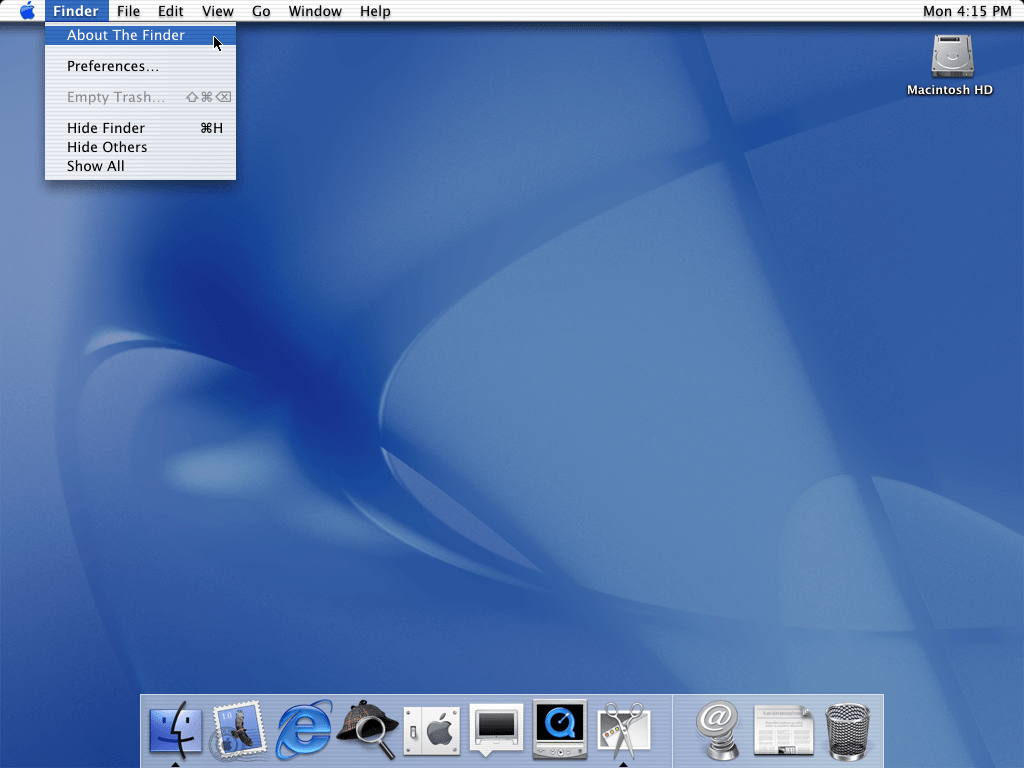Select Preferences… in the Finder menu
Viewport: 1024px width, 768px height.
[113, 66]
